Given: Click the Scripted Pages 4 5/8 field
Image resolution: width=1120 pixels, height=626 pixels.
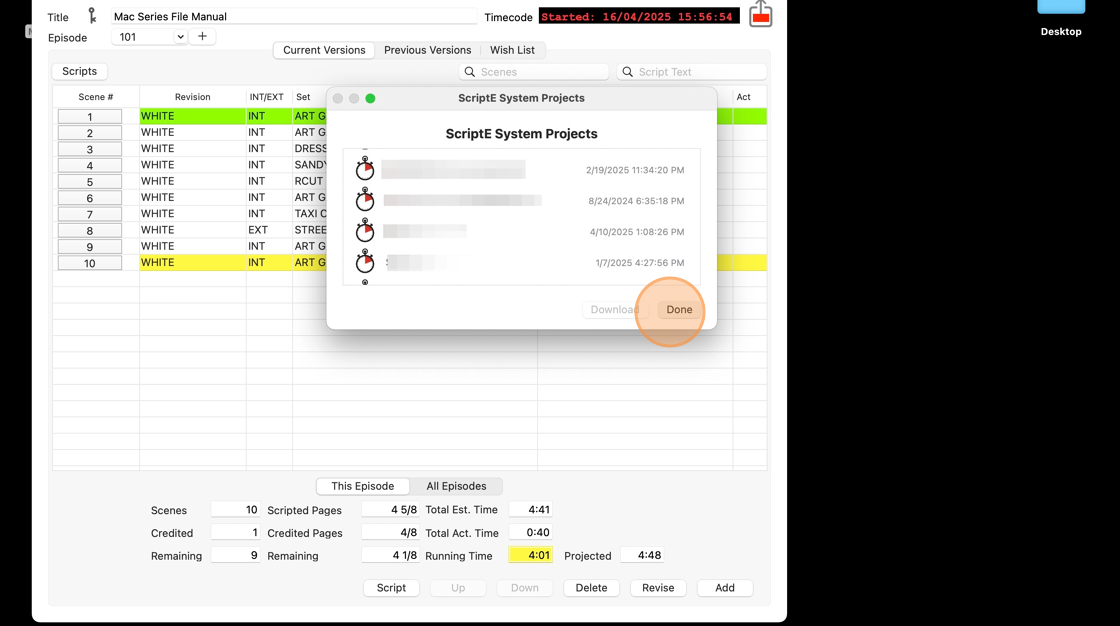Looking at the screenshot, I should click(x=390, y=510).
